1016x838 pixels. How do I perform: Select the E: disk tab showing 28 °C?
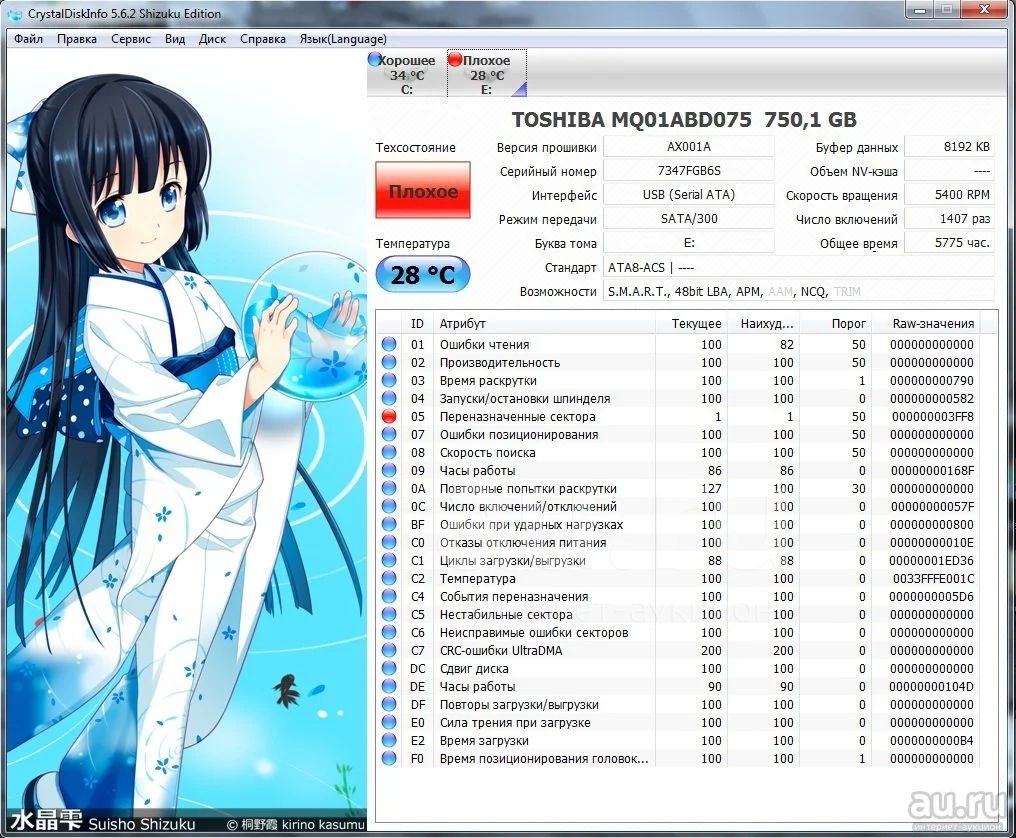[487, 74]
